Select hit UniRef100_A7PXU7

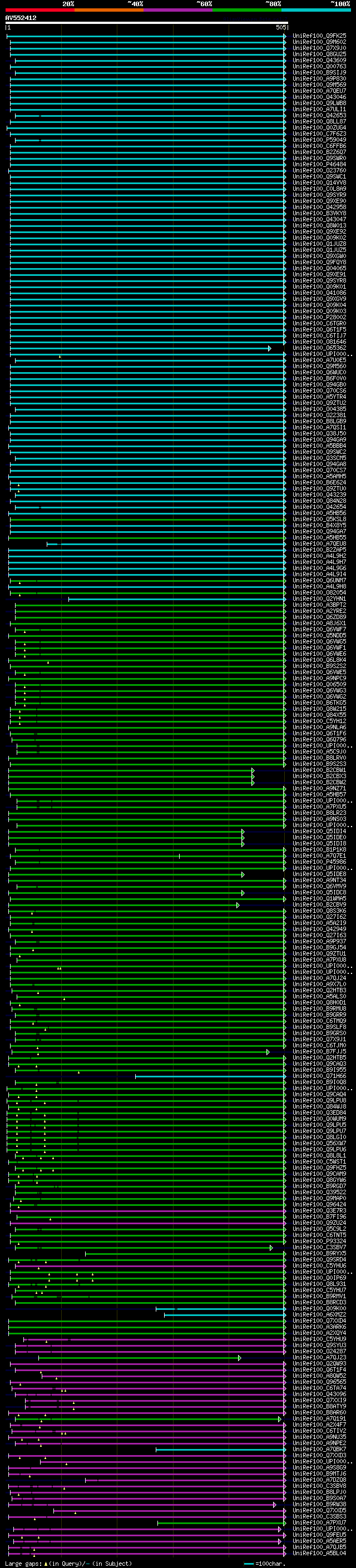click(319, 1522)
